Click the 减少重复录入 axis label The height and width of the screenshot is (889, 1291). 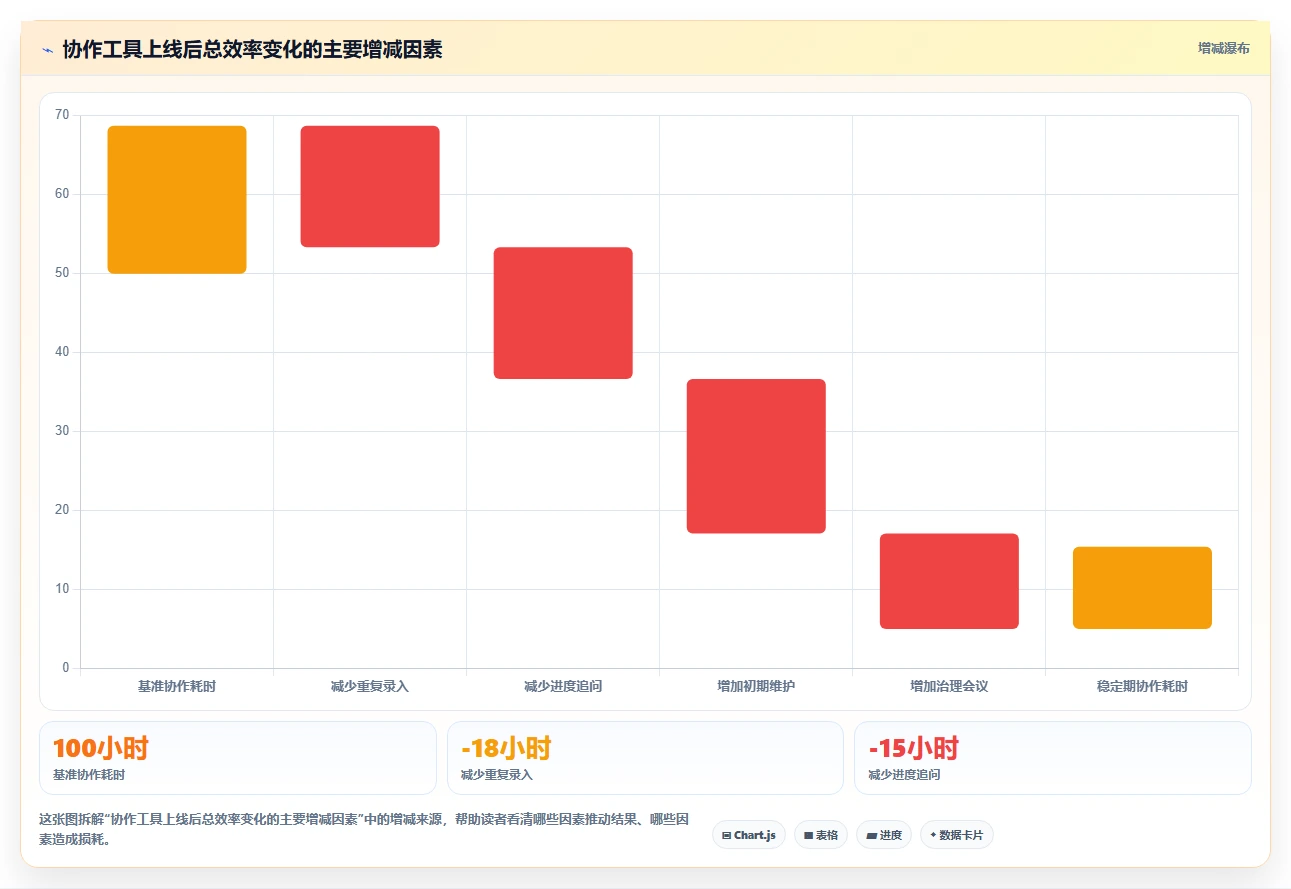point(370,687)
